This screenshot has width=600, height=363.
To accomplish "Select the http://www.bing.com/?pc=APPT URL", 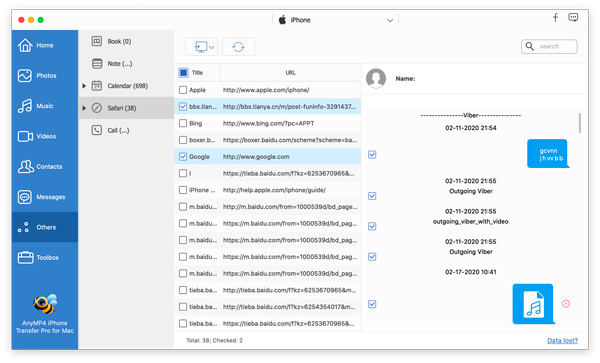I will (x=268, y=123).
